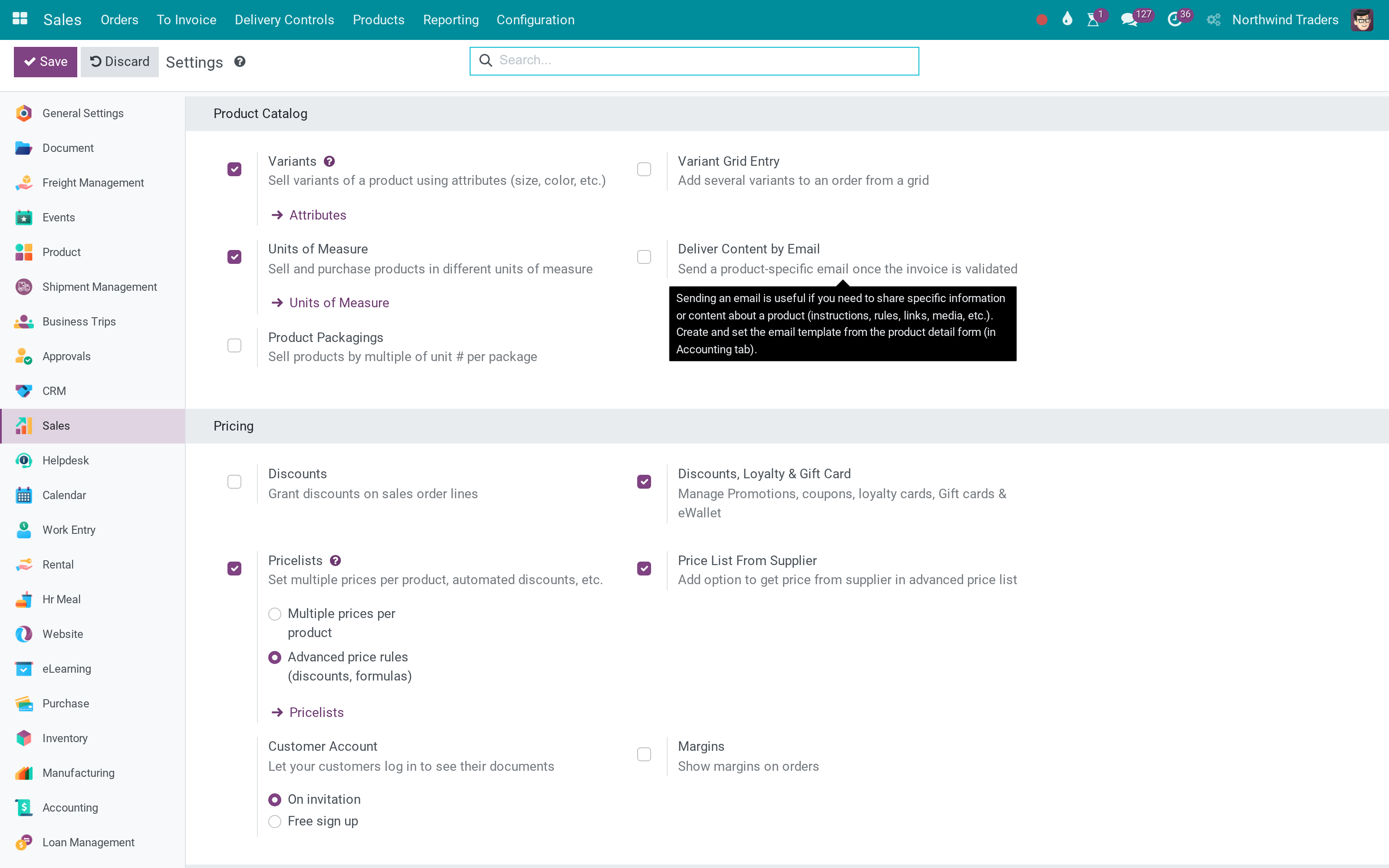Enable Discounts on sales order lines checkbox
The image size is (1389, 868).
click(x=234, y=482)
